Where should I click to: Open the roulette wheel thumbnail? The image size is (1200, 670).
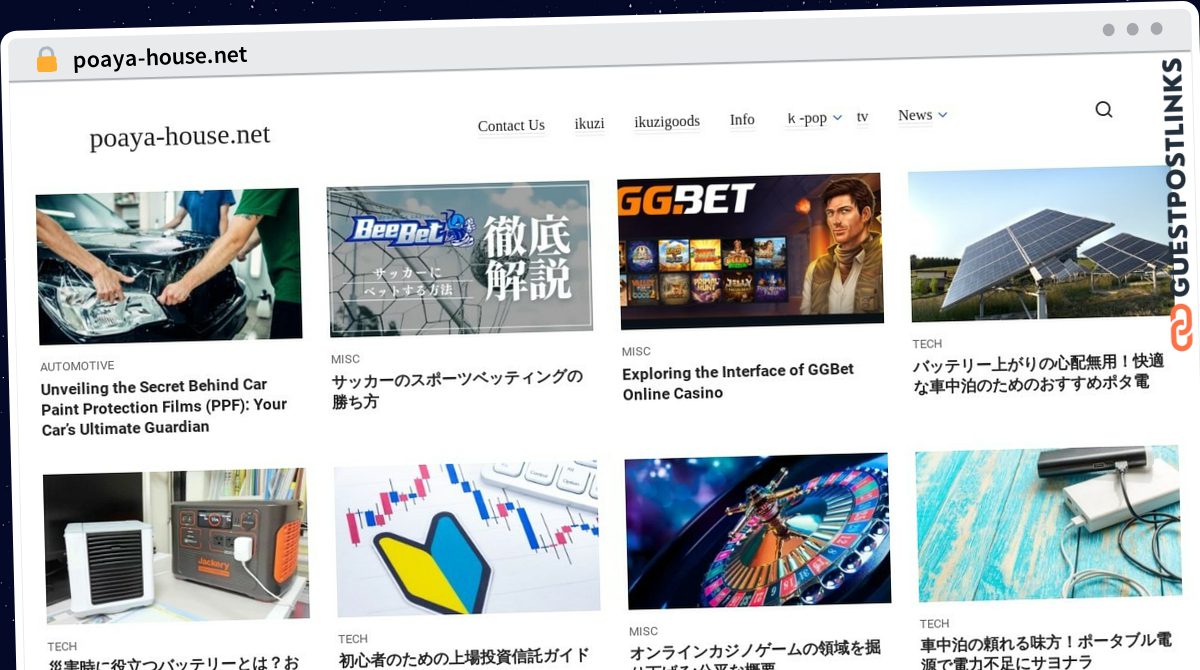758,531
